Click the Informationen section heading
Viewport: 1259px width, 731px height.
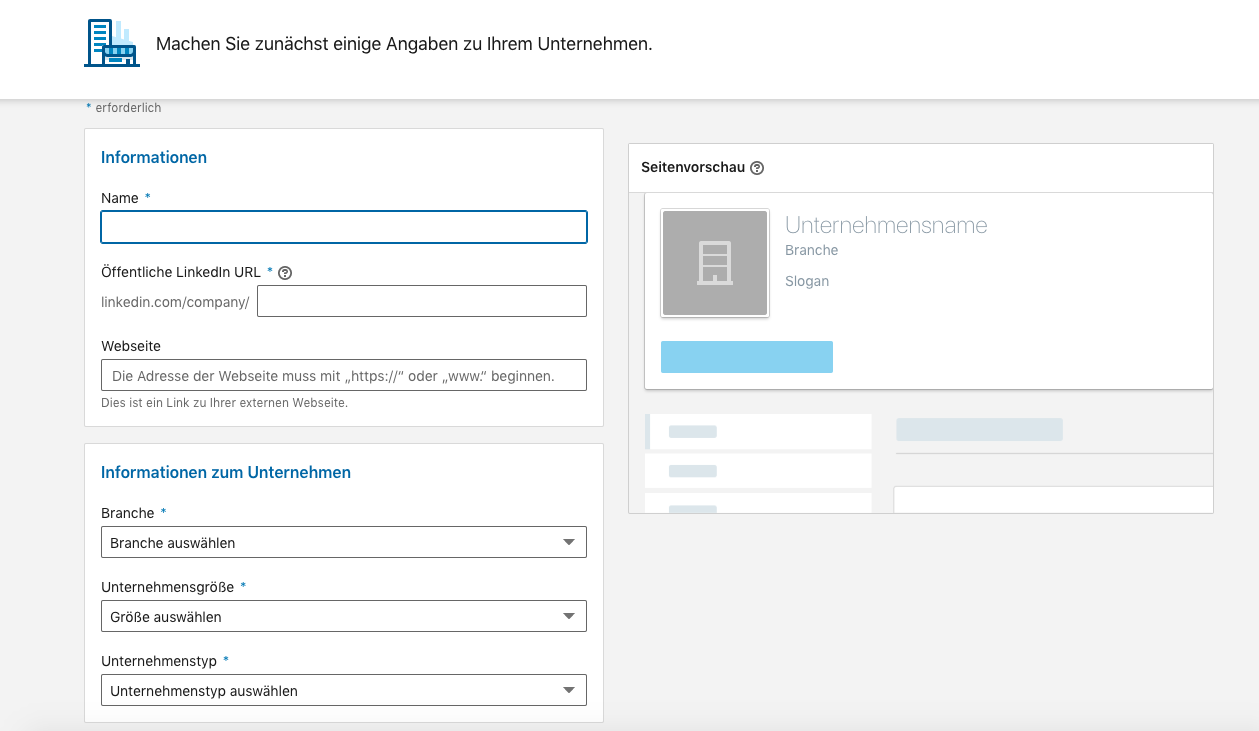154,157
